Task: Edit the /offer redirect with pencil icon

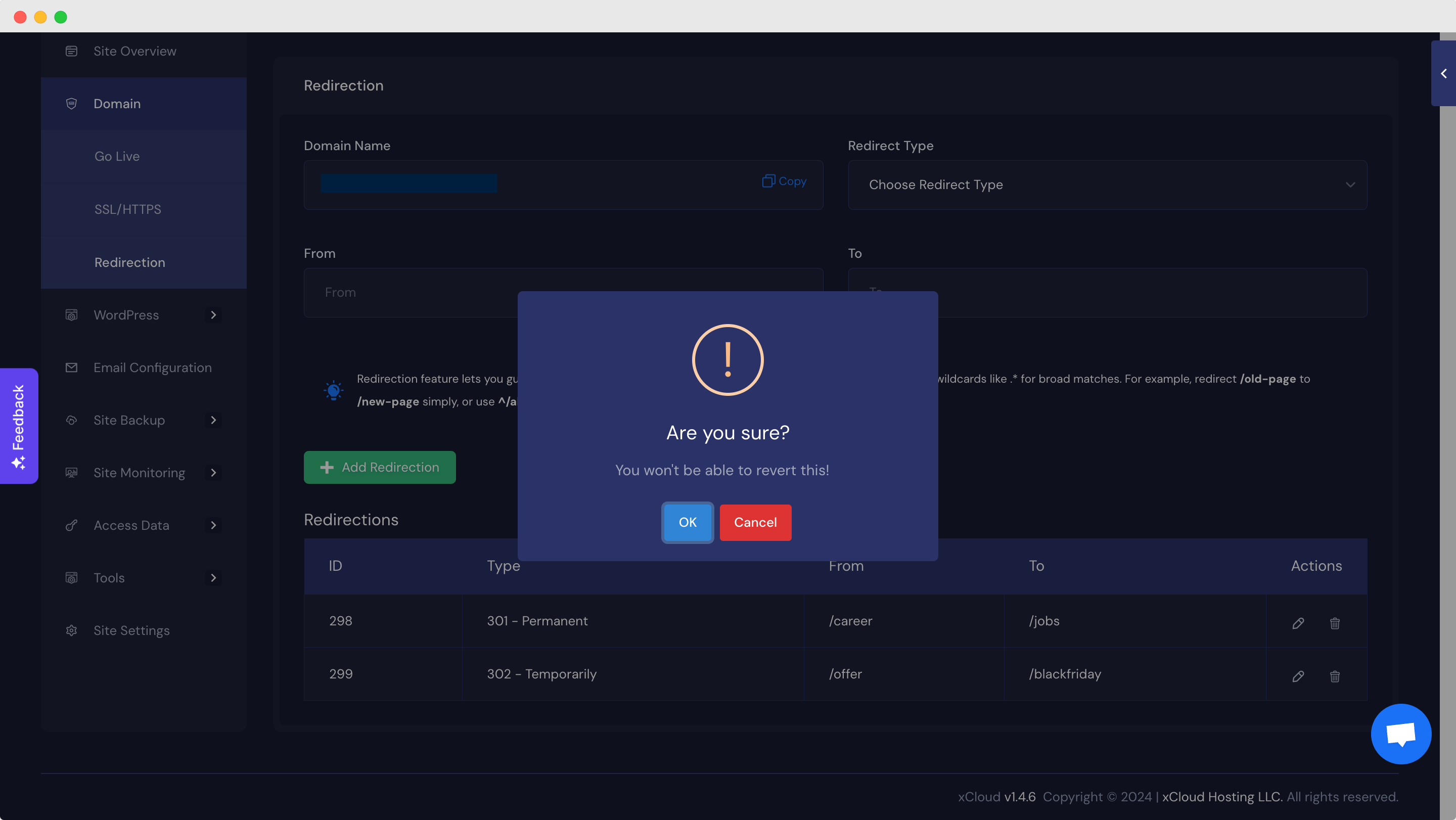Action: pos(1298,676)
